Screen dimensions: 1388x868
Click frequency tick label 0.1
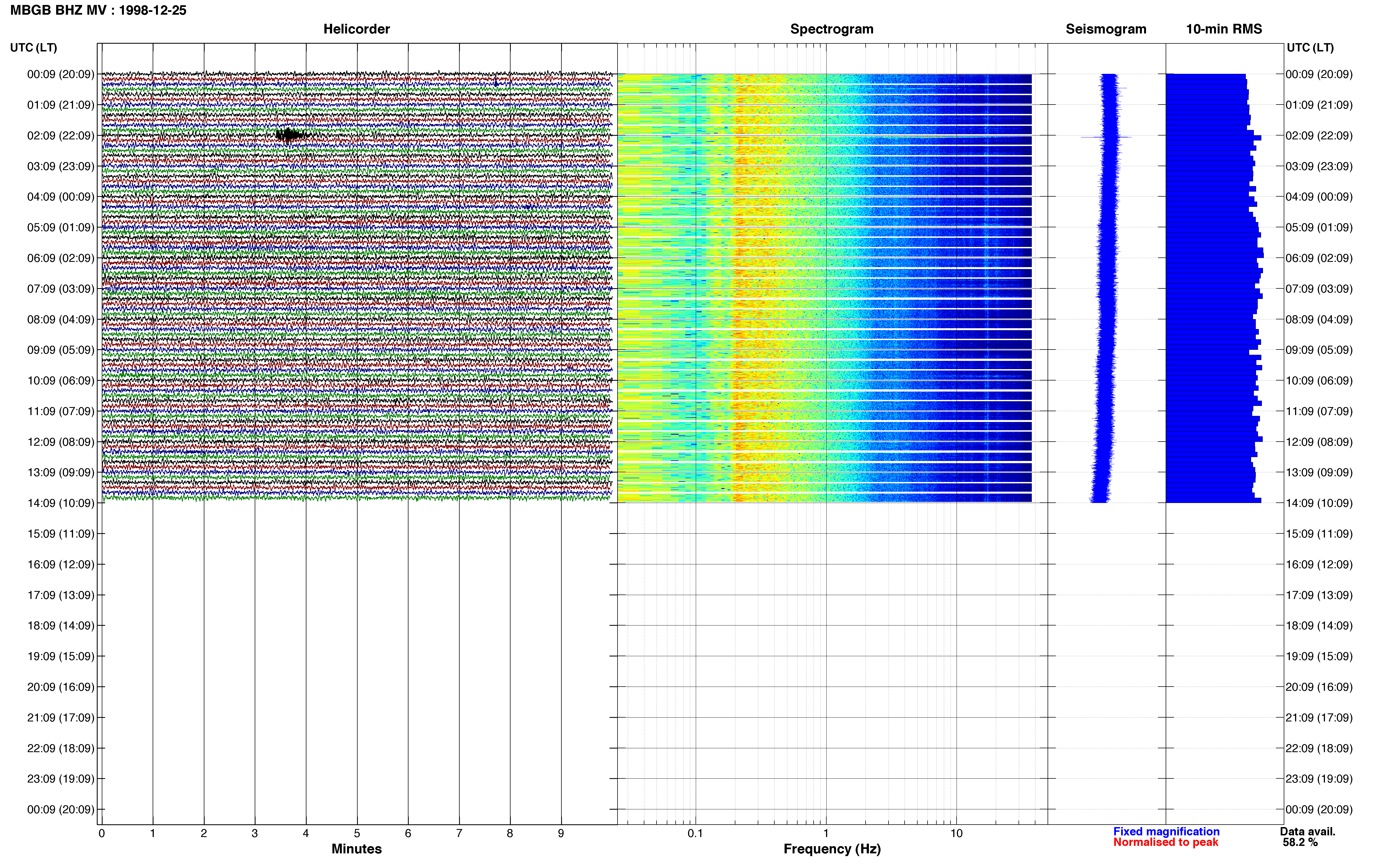coord(695,833)
